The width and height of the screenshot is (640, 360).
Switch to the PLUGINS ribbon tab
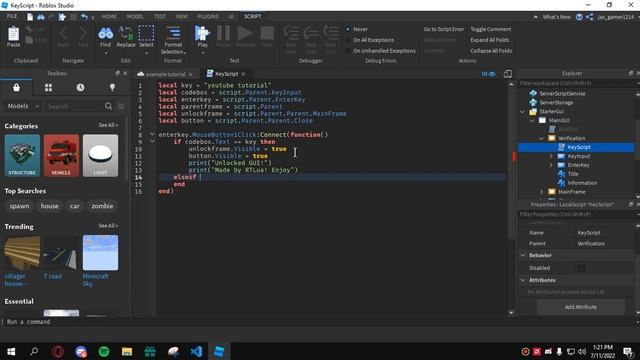pos(208,17)
